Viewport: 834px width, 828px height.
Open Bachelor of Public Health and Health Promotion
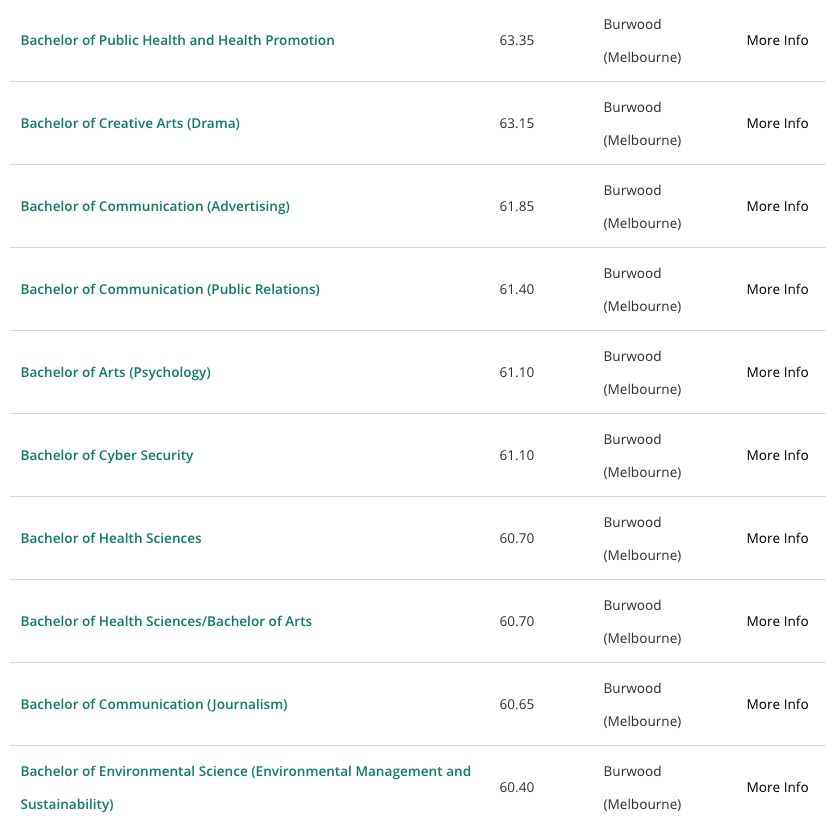point(178,40)
